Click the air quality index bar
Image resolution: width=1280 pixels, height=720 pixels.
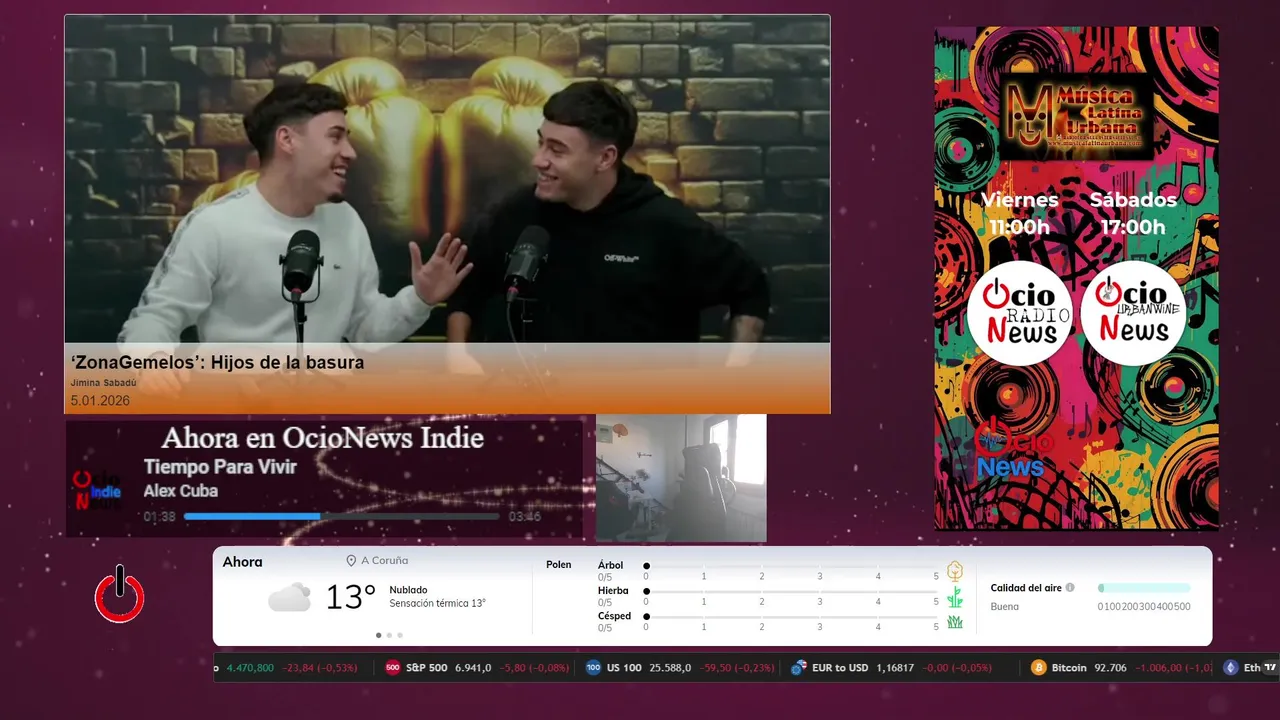tap(1144, 588)
